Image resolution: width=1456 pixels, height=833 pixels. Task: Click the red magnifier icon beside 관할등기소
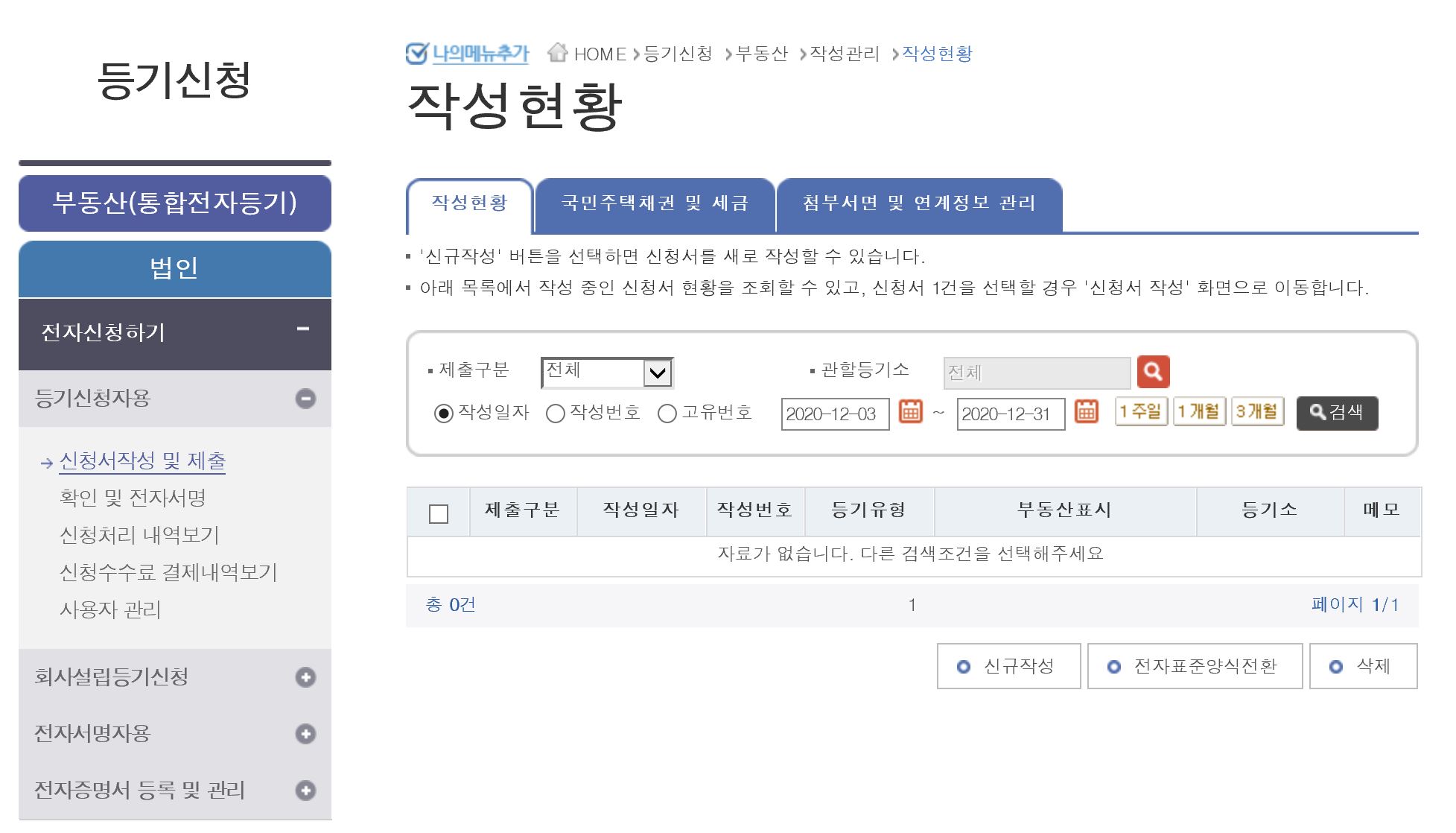1153,372
